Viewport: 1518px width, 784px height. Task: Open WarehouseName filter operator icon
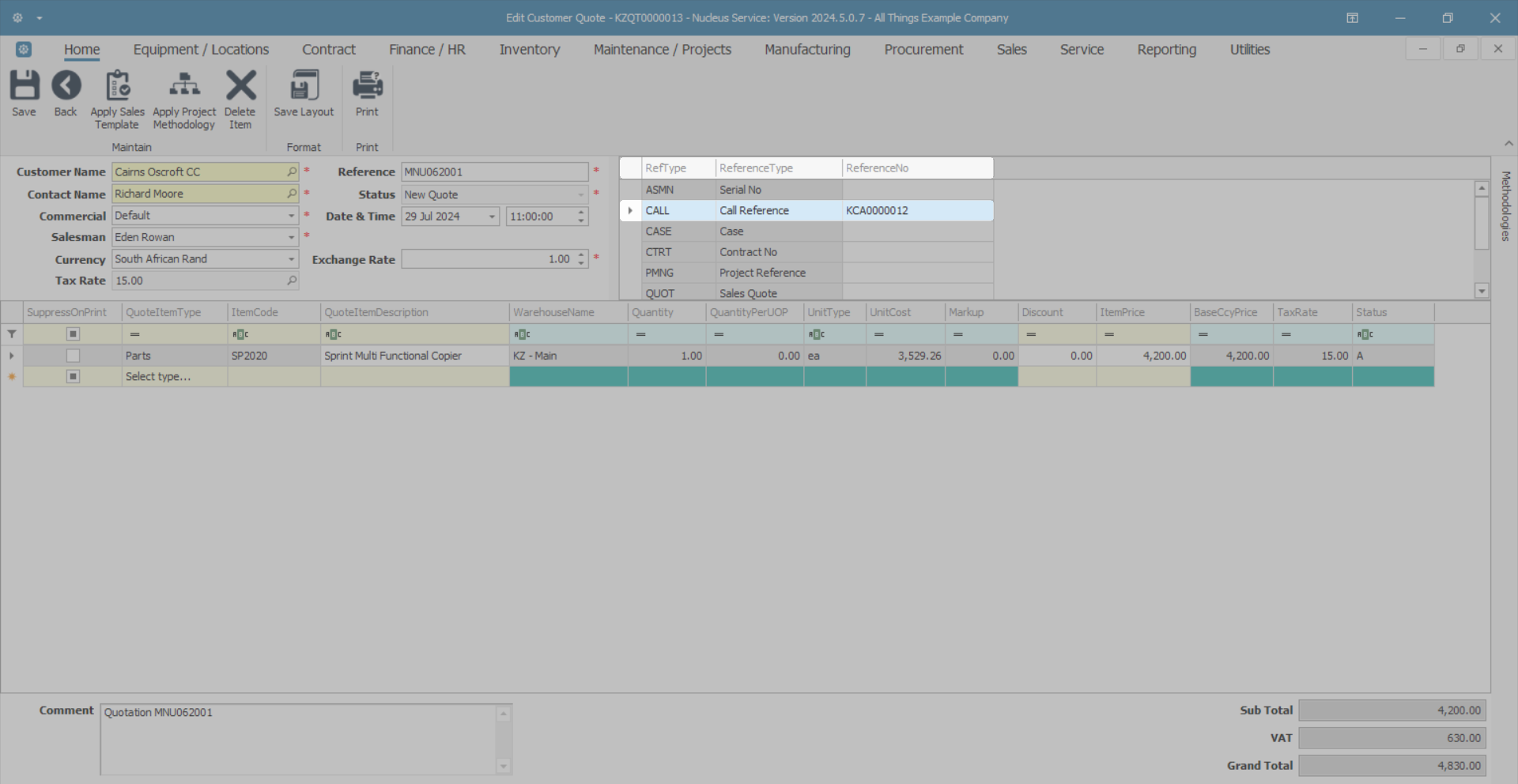click(522, 334)
